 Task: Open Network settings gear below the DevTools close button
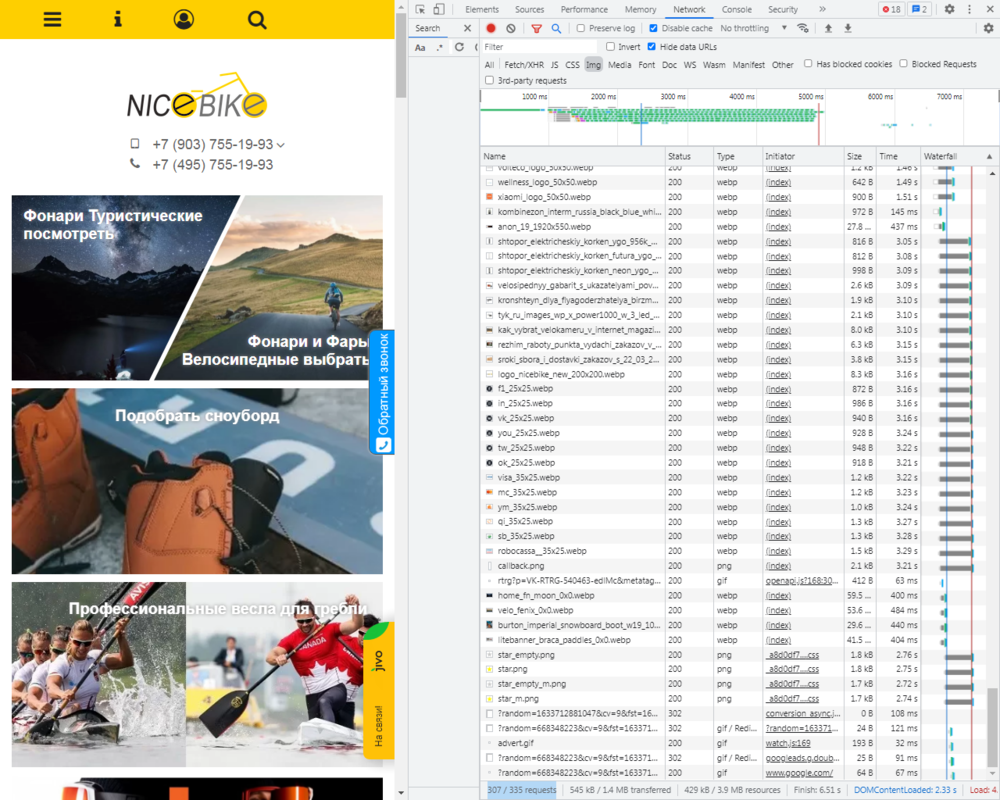(989, 28)
